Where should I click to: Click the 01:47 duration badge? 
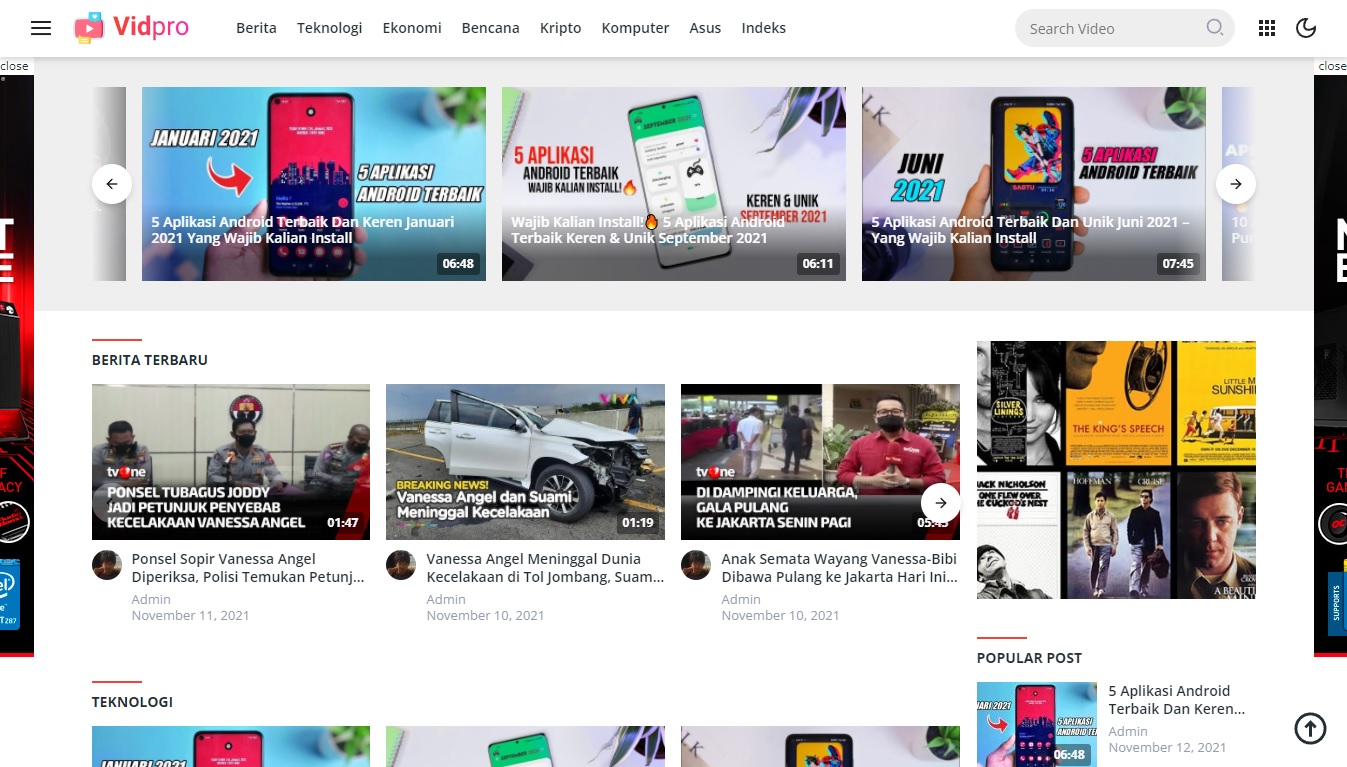342,522
